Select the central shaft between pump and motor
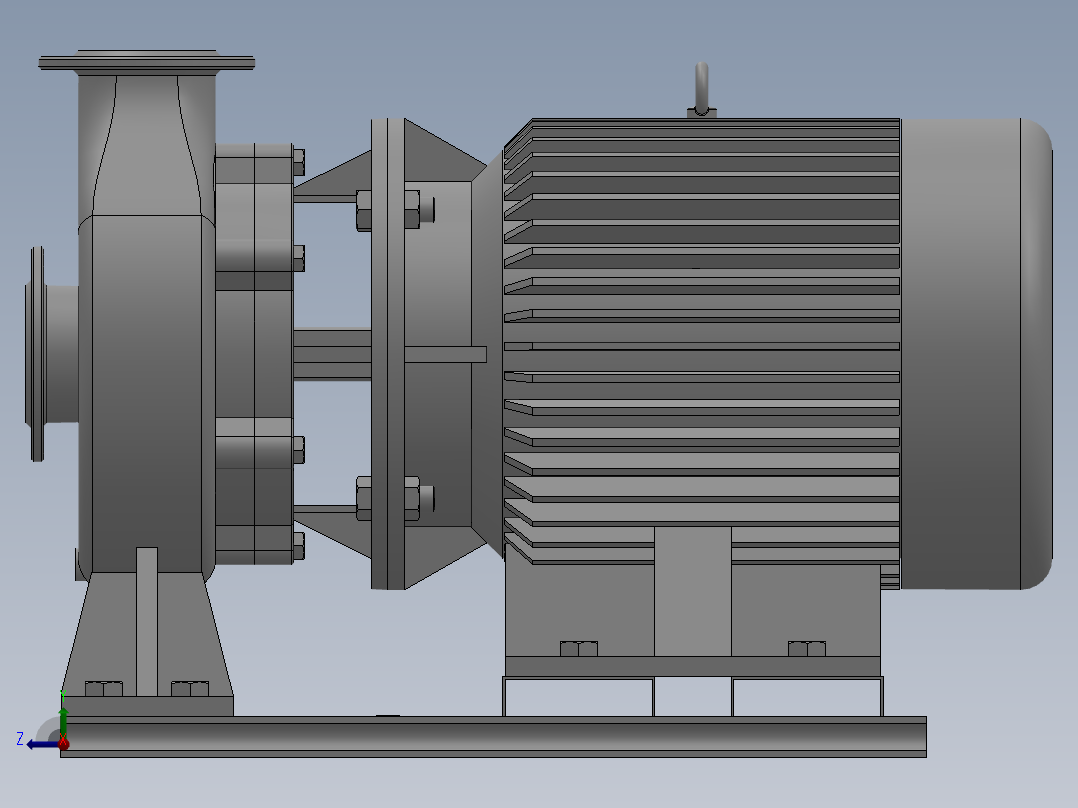The width and height of the screenshot is (1078, 808). (332, 354)
